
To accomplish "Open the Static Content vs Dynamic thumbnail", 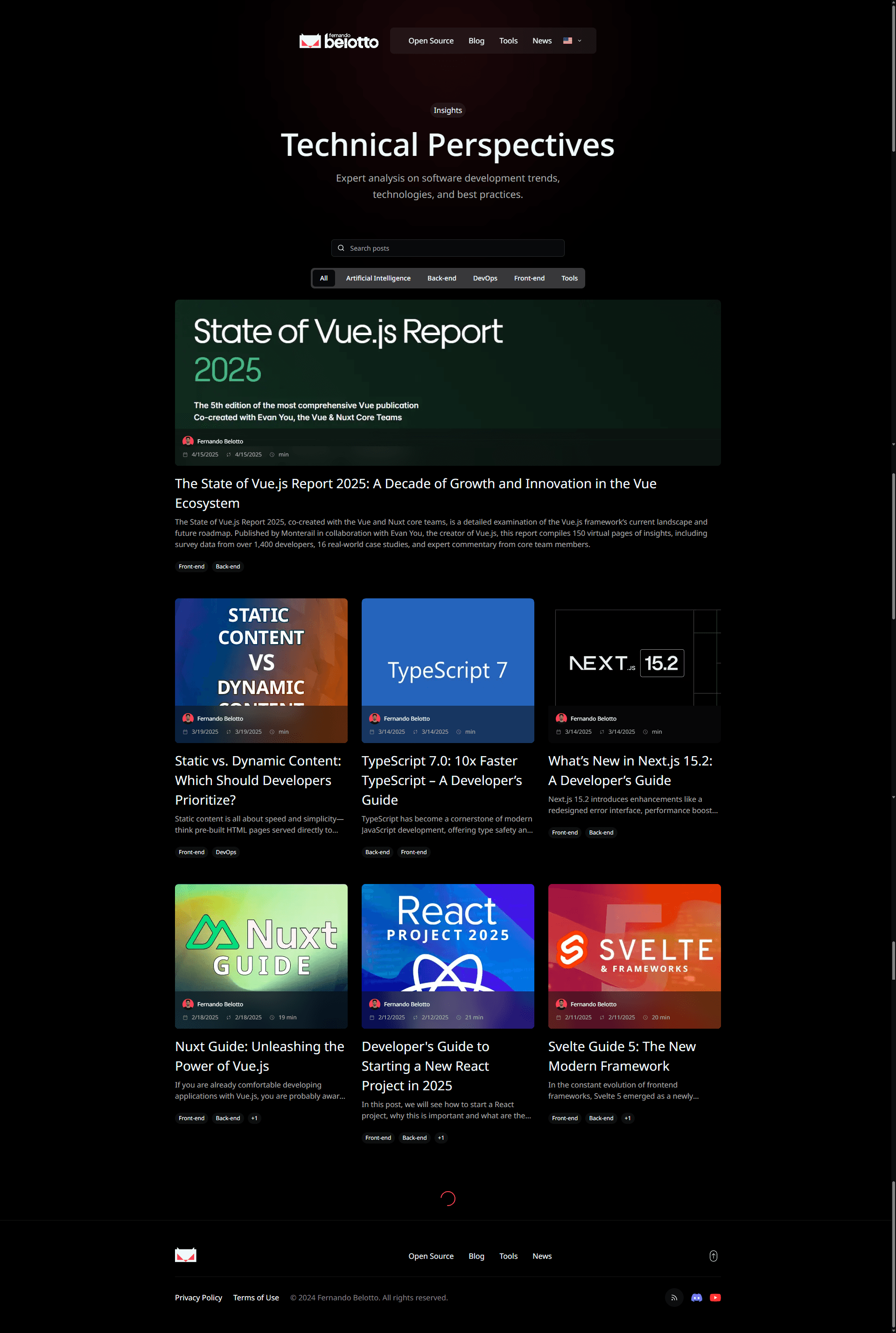I will [x=261, y=670].
